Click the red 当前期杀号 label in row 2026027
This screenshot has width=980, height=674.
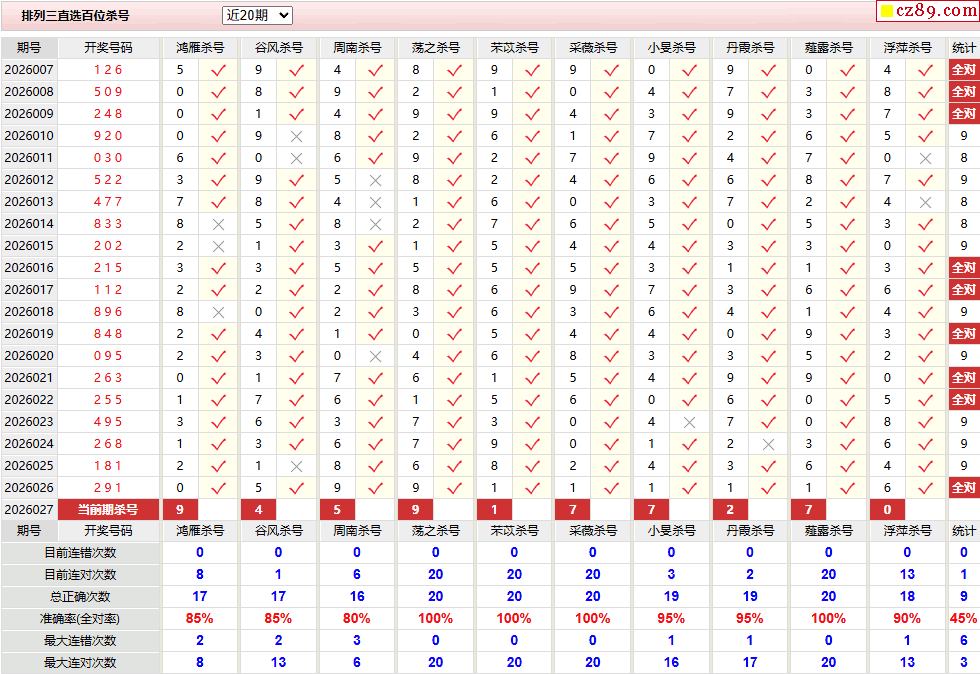108,510
